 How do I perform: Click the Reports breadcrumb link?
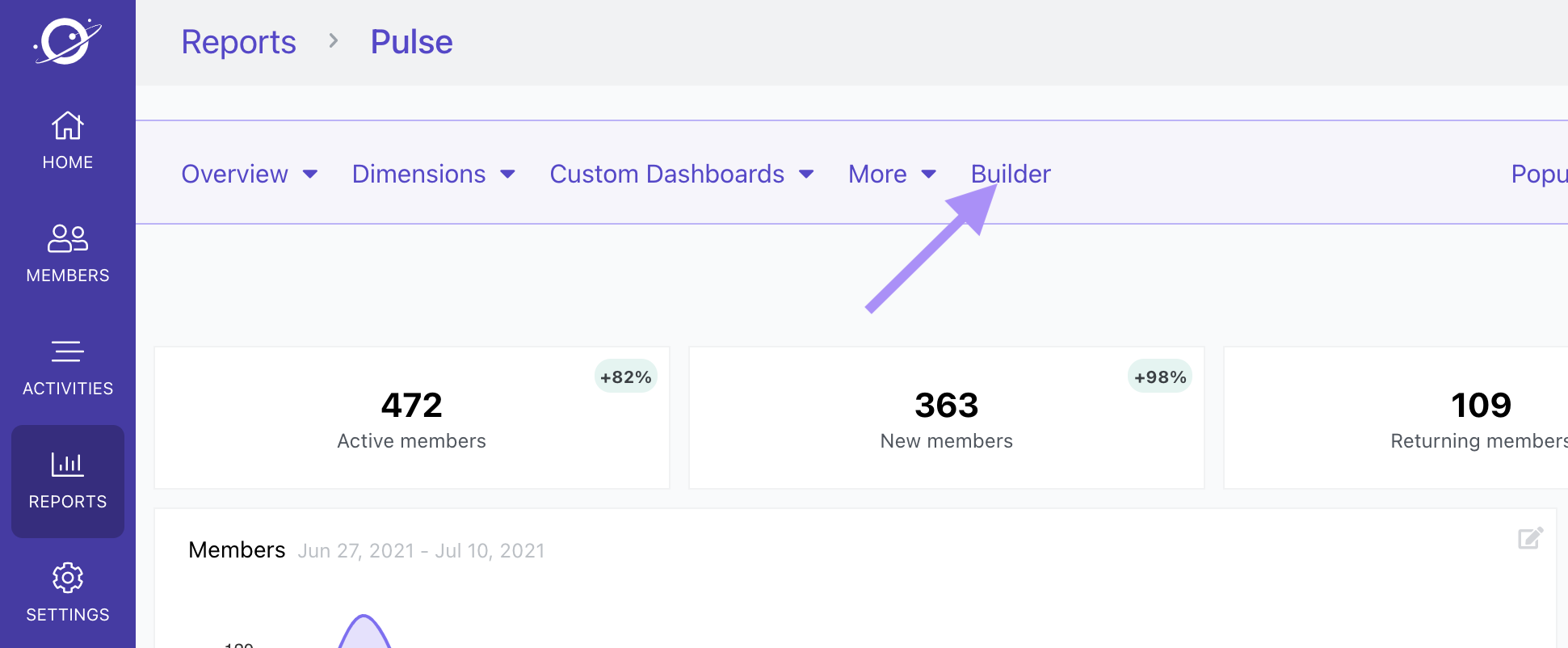[238, 42]
